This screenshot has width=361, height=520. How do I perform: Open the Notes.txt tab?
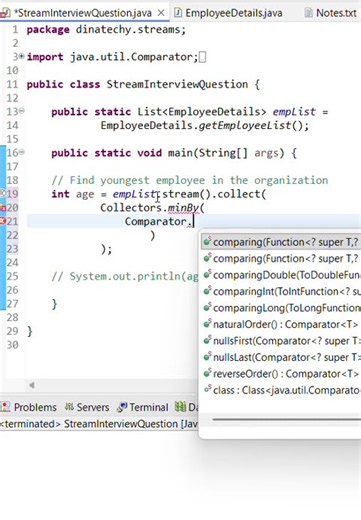[x=336, y=13]
